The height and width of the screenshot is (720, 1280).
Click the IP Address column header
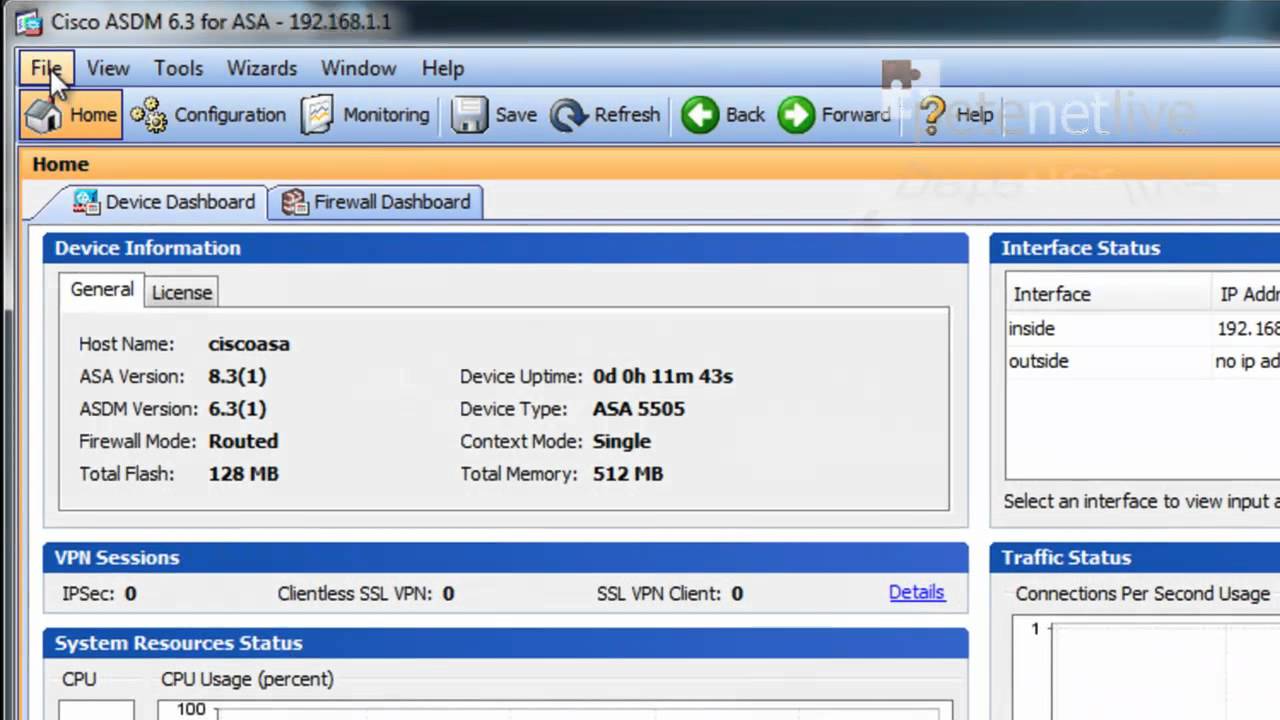coord(1246,294)
